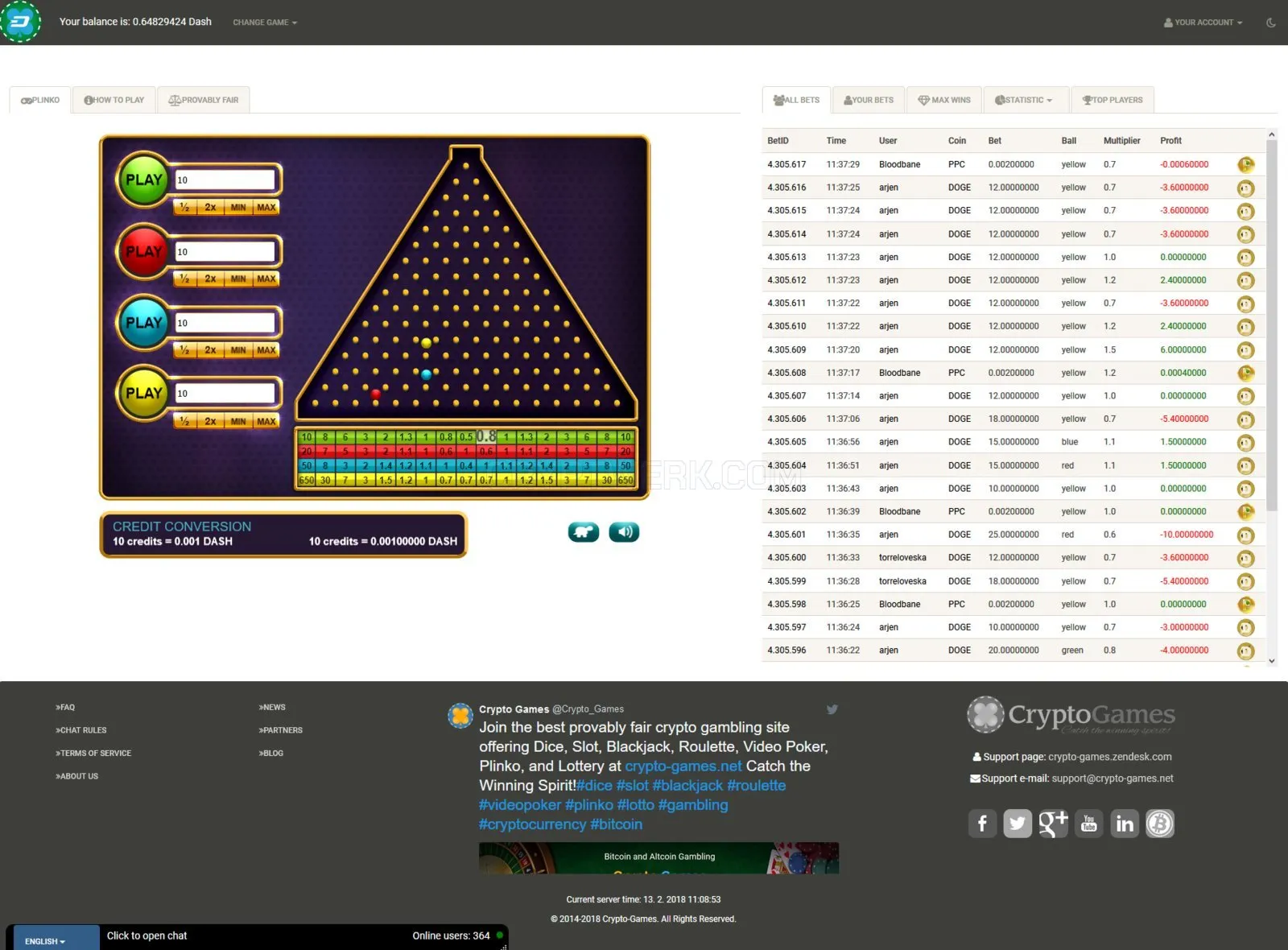Open the Bitcoin forum icon in the footer
This screenshot has height=950, width=1288.
click(1160, 824)
